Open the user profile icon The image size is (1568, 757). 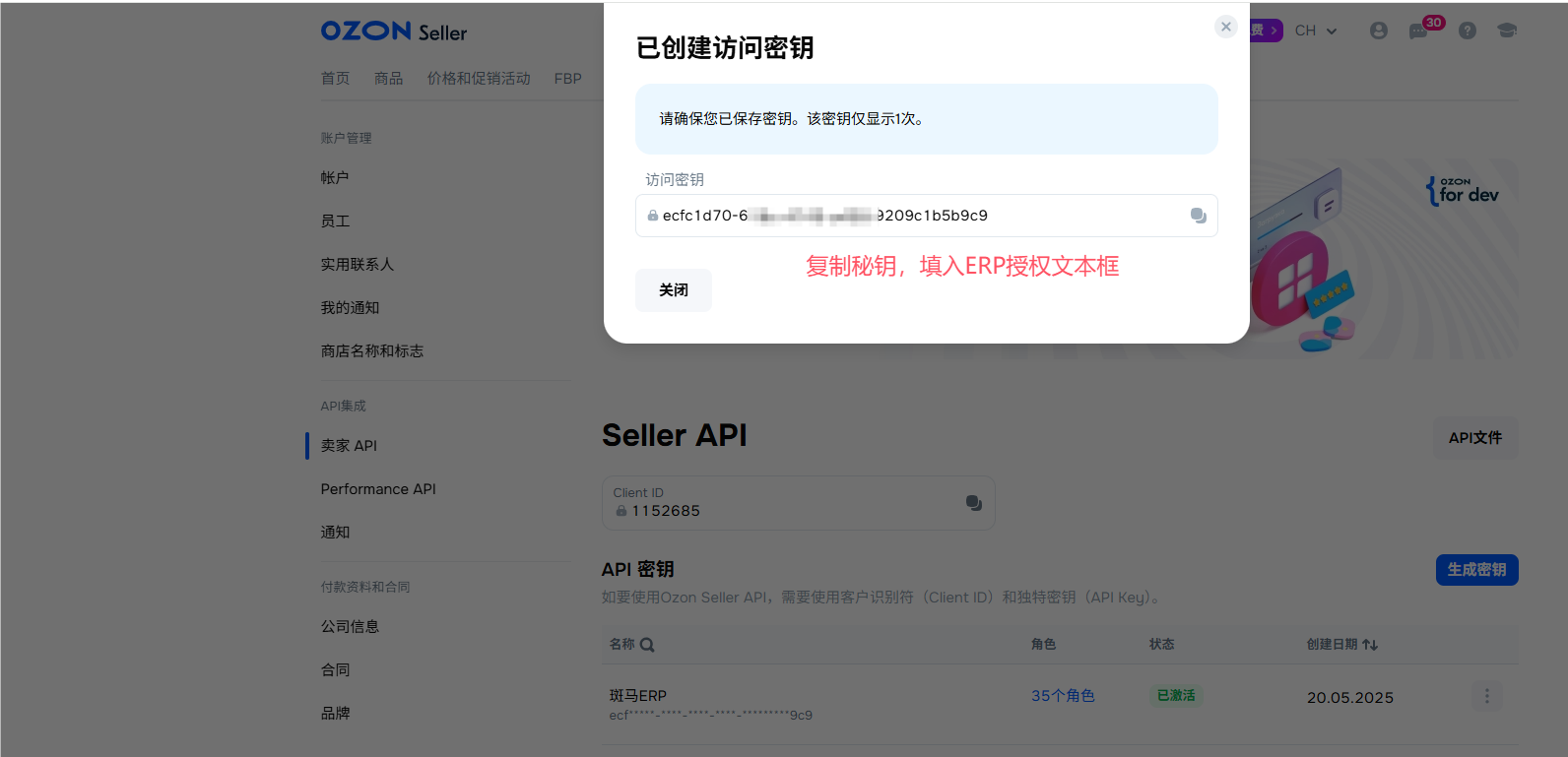pos(1379,31)
